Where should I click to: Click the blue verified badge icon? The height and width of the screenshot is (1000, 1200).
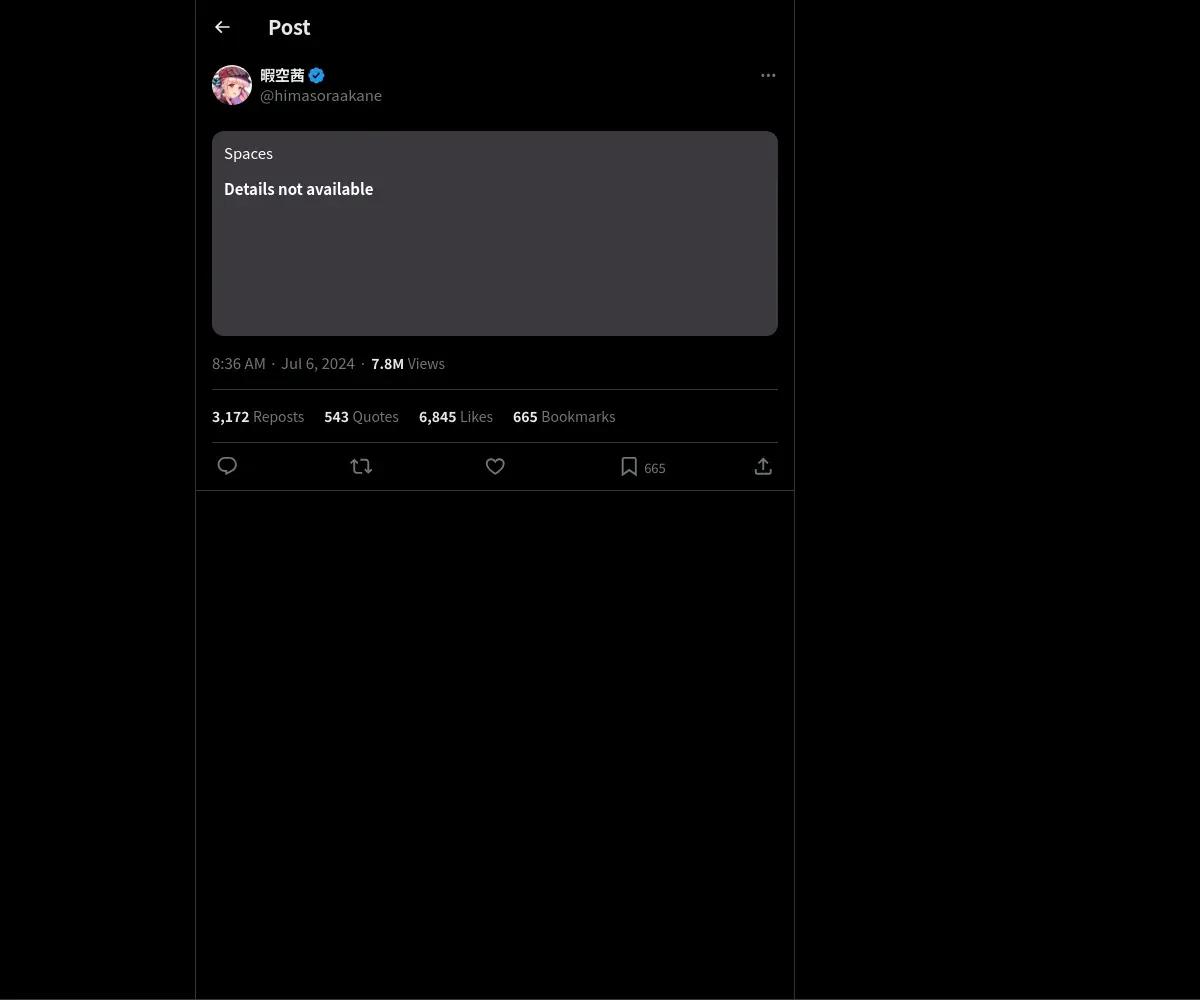(316, 75)
